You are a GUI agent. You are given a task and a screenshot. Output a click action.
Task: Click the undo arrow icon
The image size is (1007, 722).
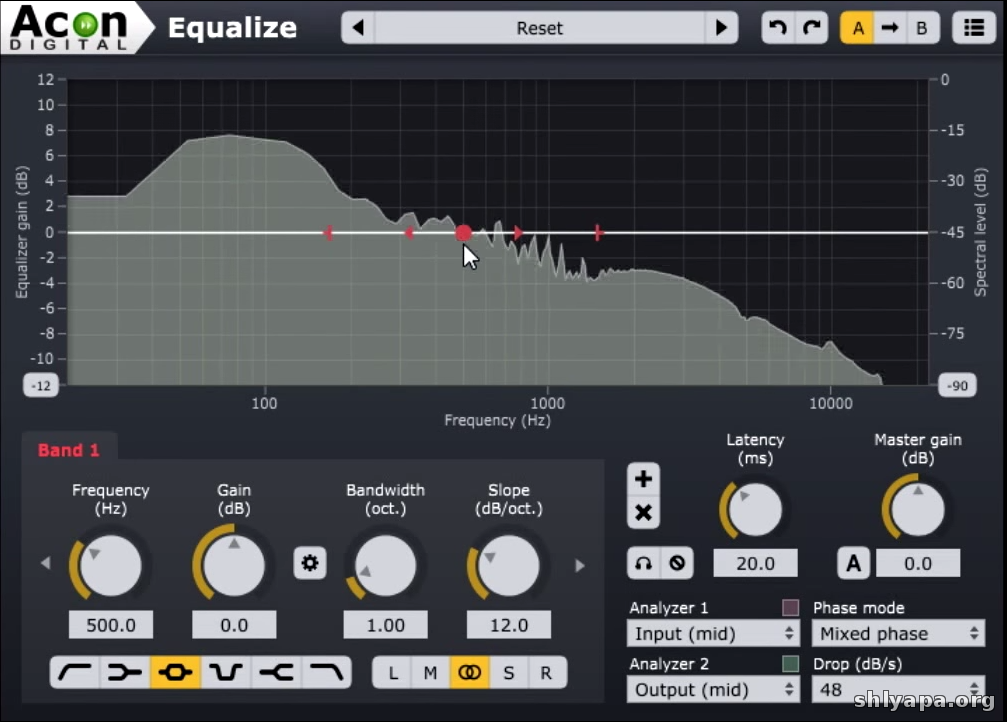778,28
